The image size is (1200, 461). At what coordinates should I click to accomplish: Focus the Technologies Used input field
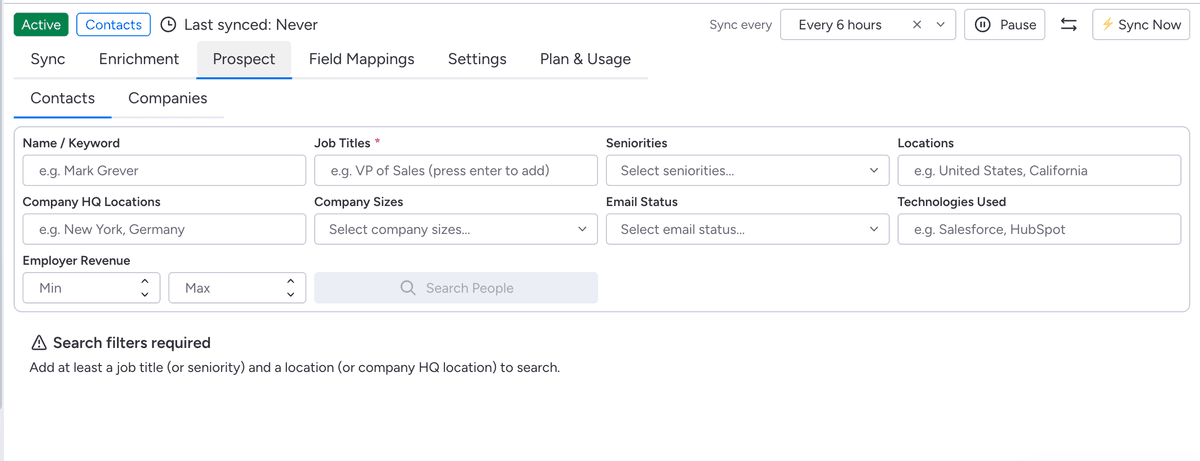tap(1039, 230)
